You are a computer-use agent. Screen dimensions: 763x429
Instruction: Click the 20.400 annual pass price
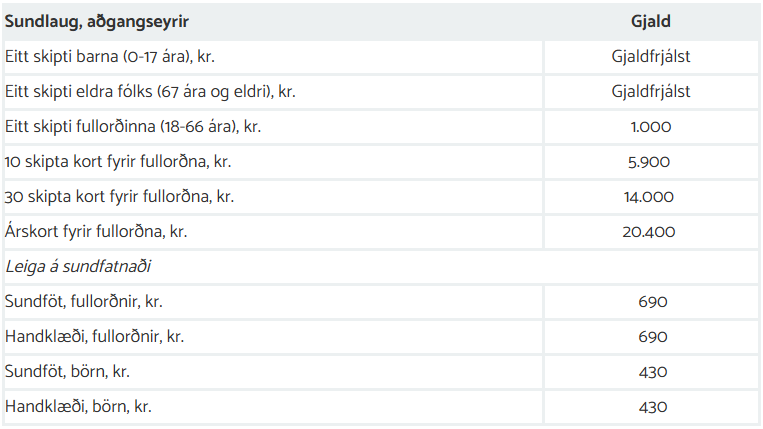click(x=650, y=232)
